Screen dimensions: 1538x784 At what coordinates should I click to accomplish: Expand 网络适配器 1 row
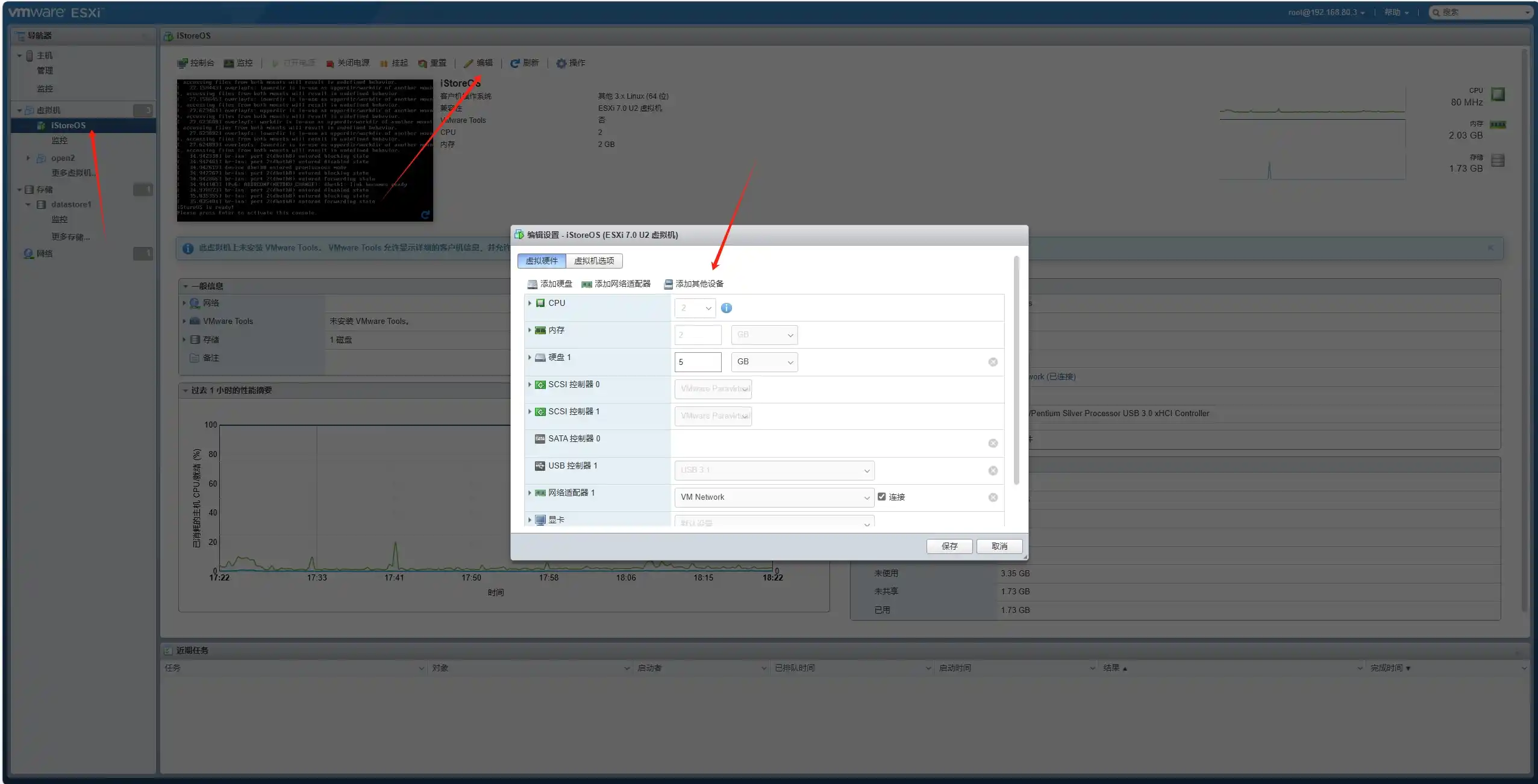tap(530, 493)
